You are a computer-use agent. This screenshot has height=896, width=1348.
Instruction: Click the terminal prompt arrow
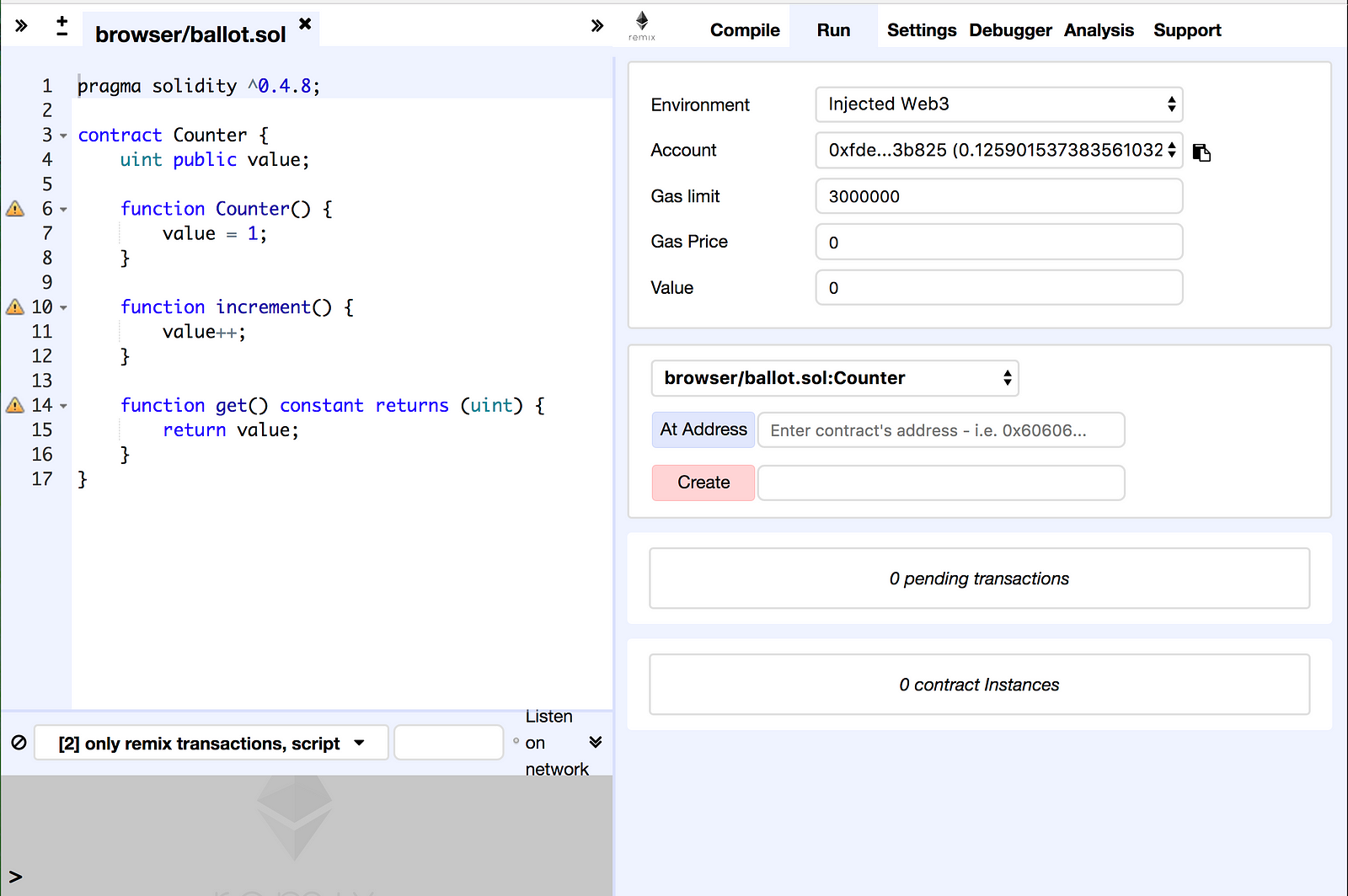(15, 877)
